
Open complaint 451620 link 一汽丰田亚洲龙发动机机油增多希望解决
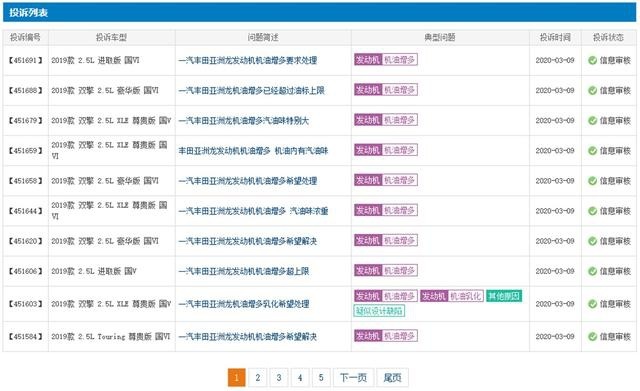click(x=248, y=241)
